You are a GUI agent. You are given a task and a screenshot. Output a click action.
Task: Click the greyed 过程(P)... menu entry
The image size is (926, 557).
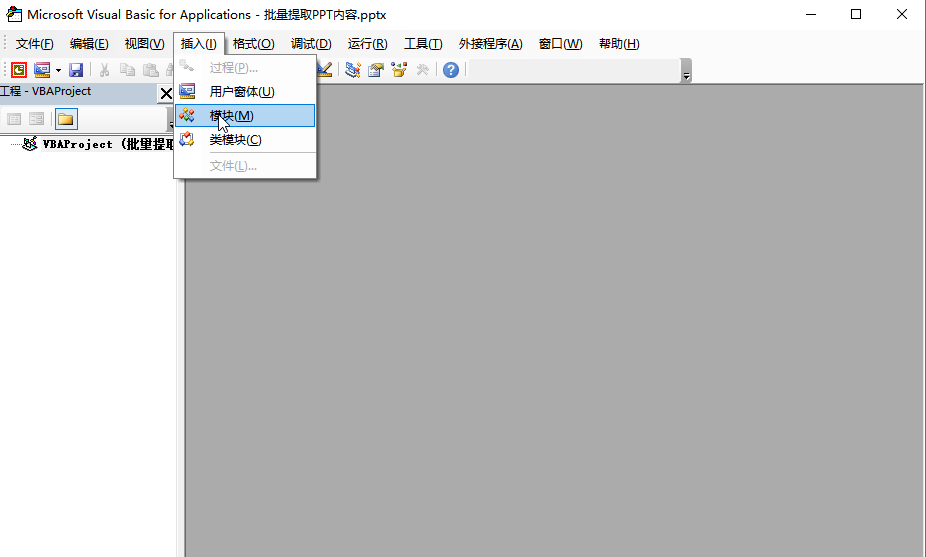coord(245,68)
